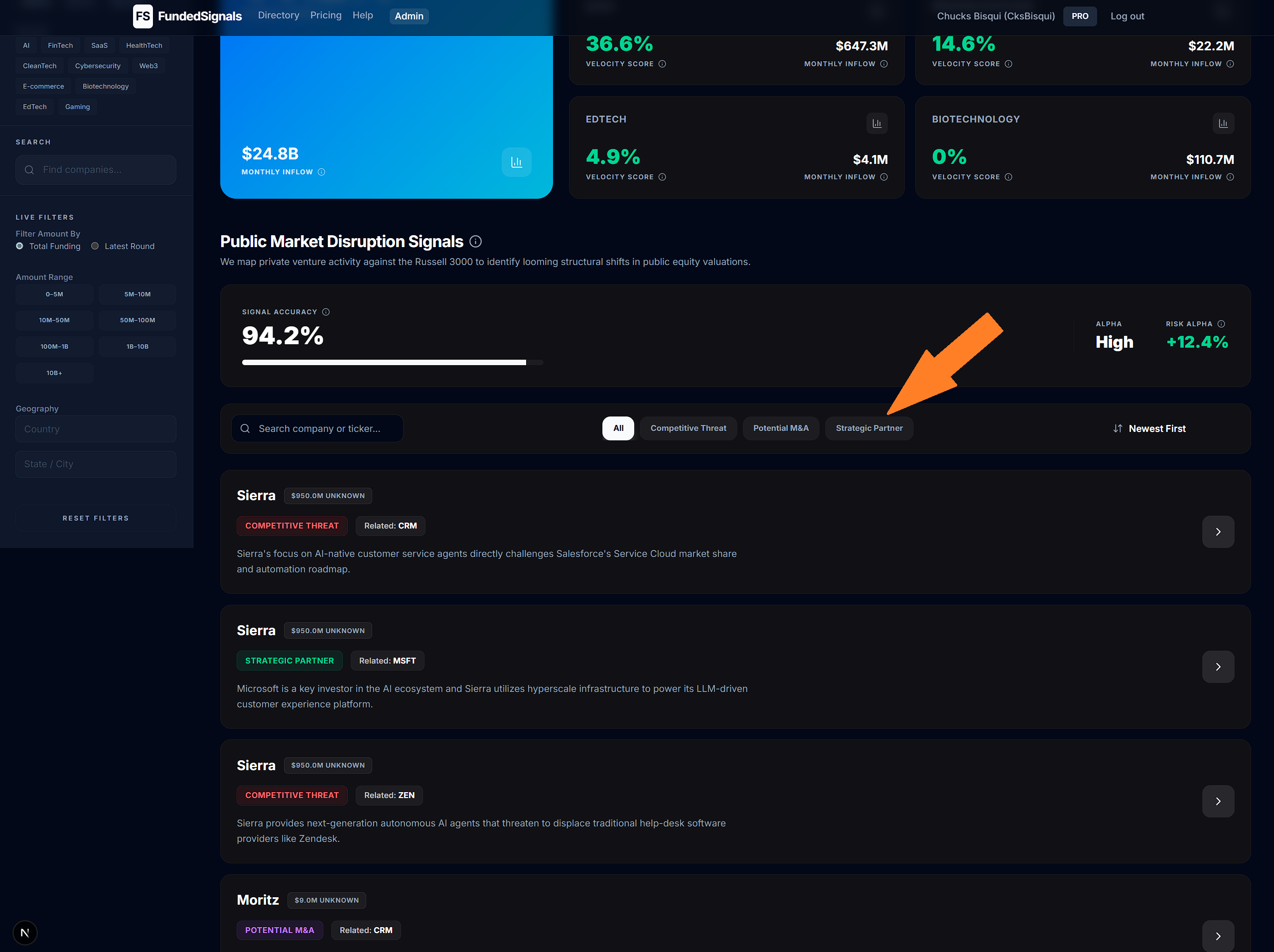This screenshot has height=952, width=1274.
Task: Expand Moritz CRM potential M&A signal
Action: tap(1218, 936)
